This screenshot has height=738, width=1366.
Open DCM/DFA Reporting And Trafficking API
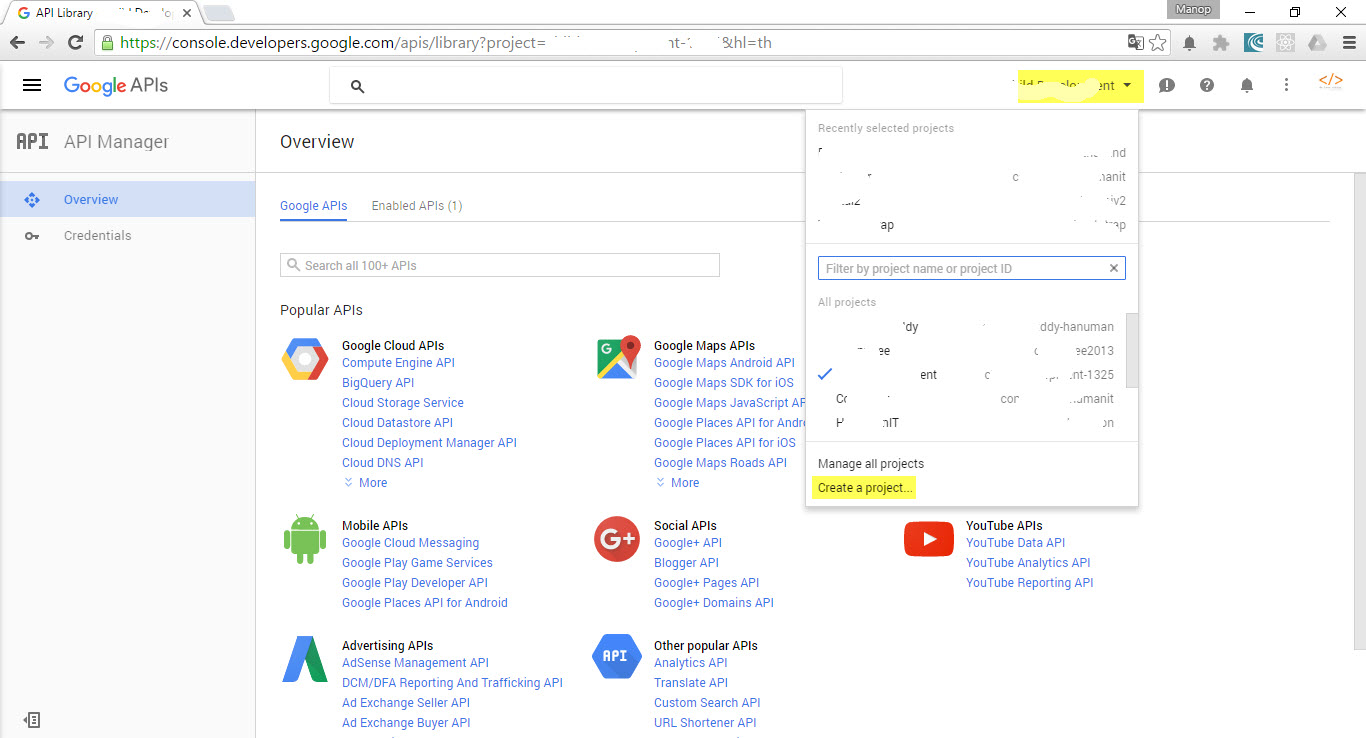pos(452,683)
